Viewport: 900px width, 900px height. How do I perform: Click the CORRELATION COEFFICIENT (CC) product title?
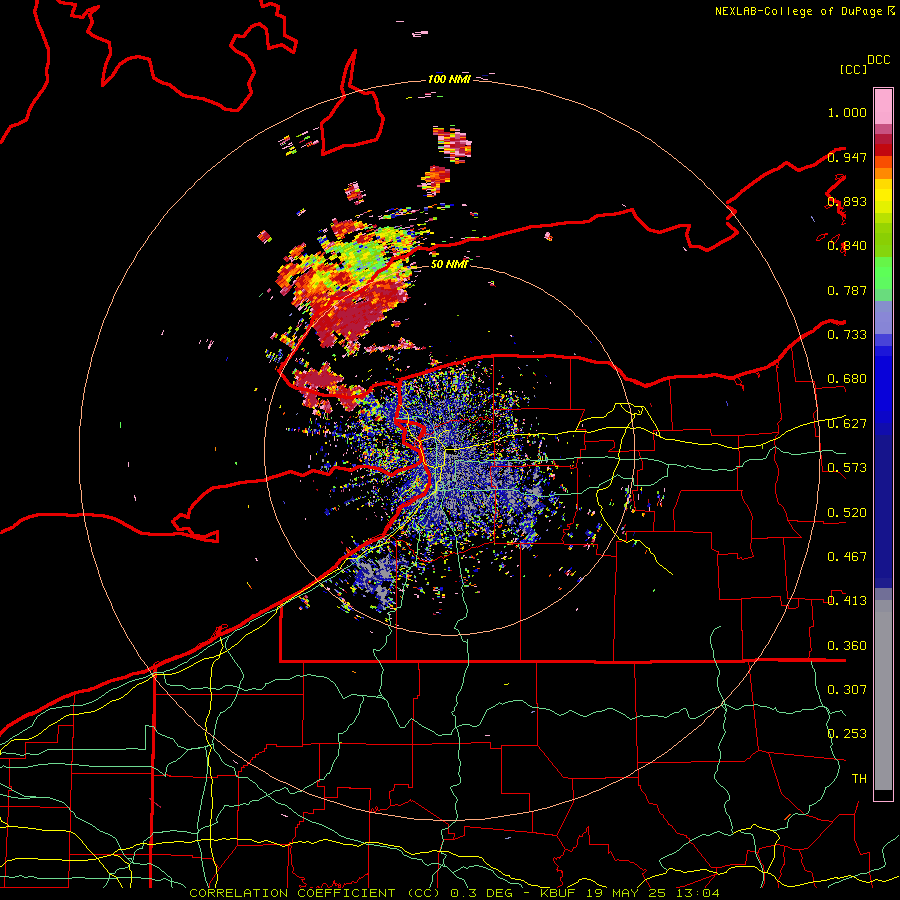[x=315, y=893]
